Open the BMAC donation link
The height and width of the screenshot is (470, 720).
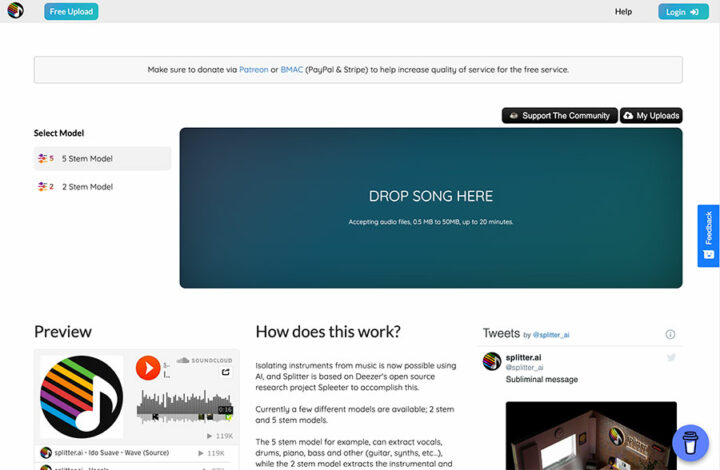[x=292, y=70]
